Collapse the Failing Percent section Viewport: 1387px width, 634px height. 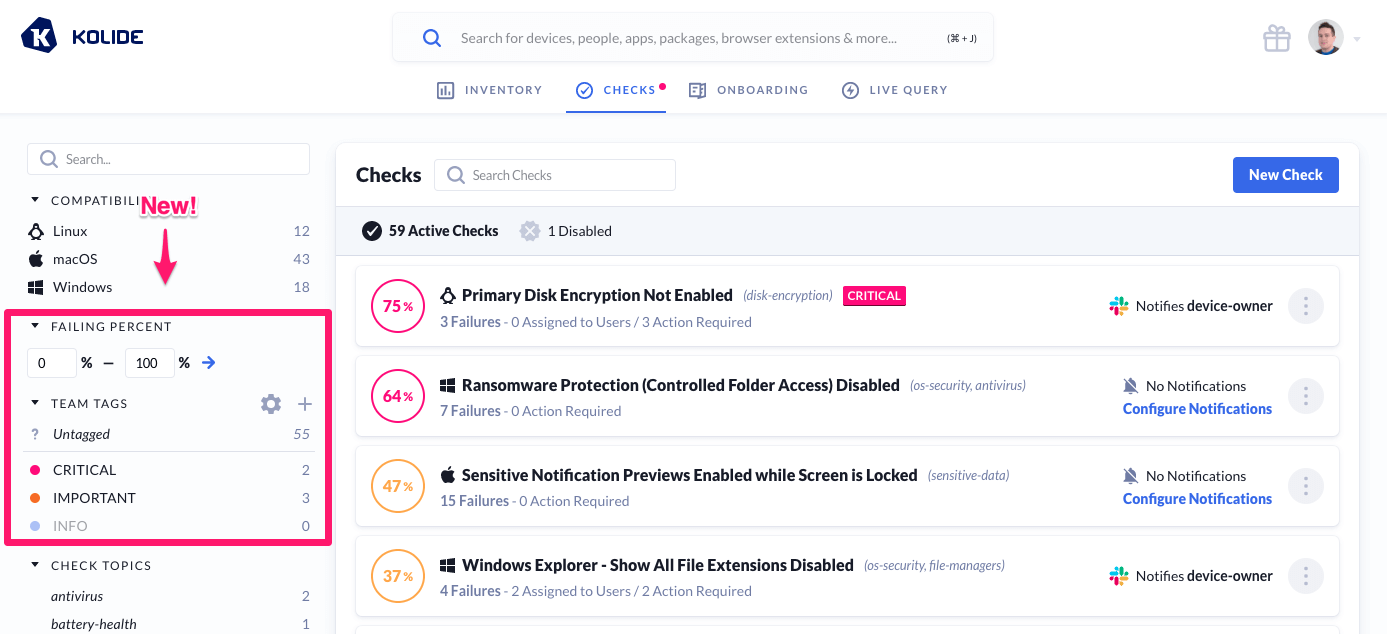coord(36,326)
